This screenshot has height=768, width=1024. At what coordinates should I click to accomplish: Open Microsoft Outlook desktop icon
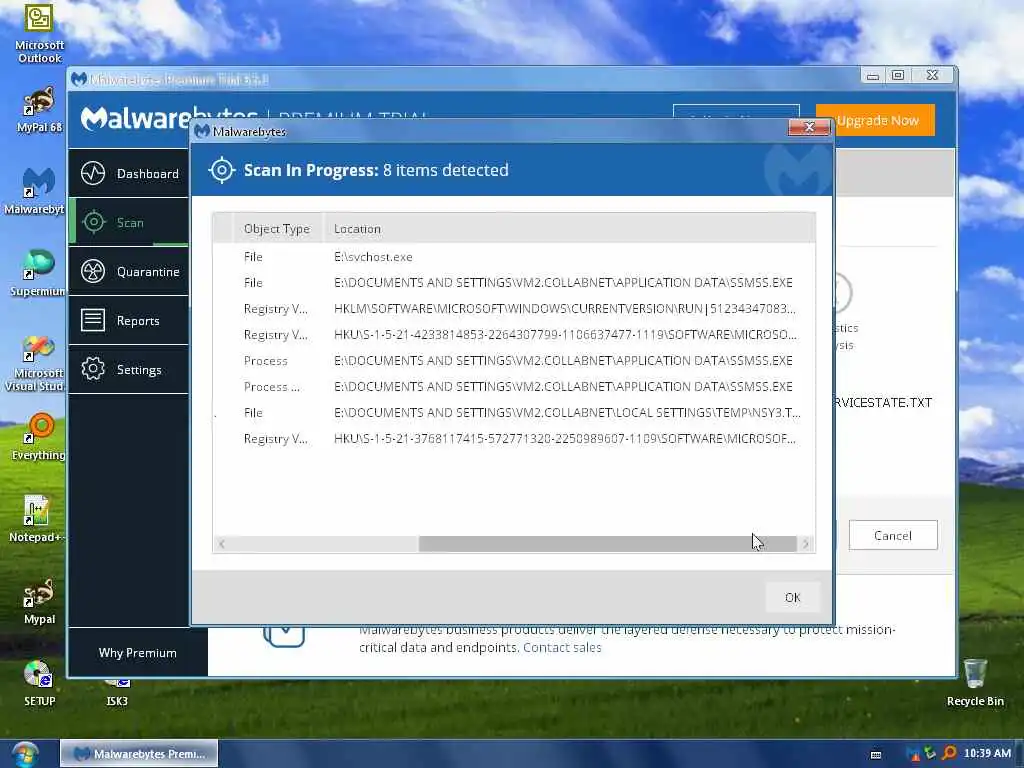(39, 33)
